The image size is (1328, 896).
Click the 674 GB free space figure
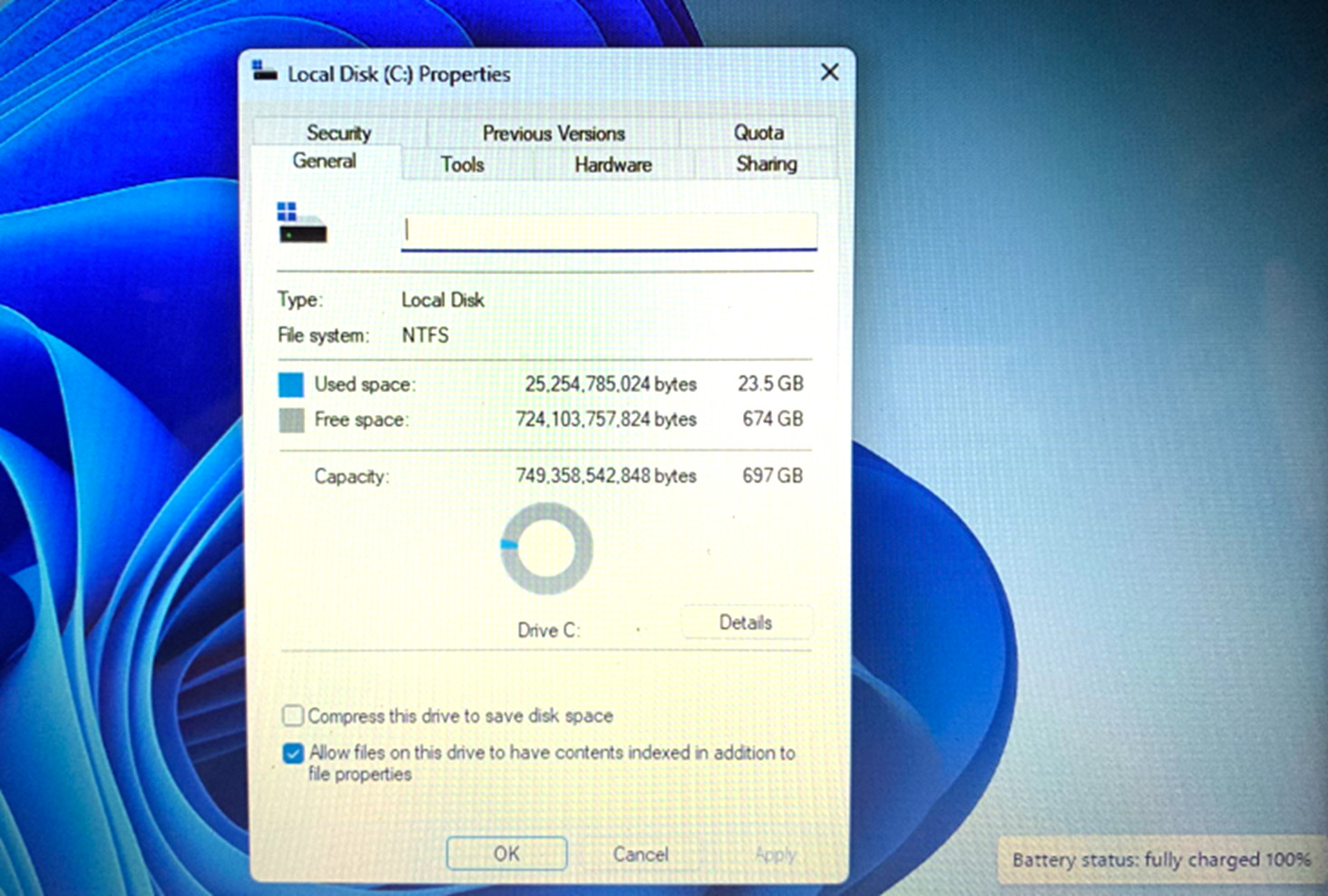(773, 419)
